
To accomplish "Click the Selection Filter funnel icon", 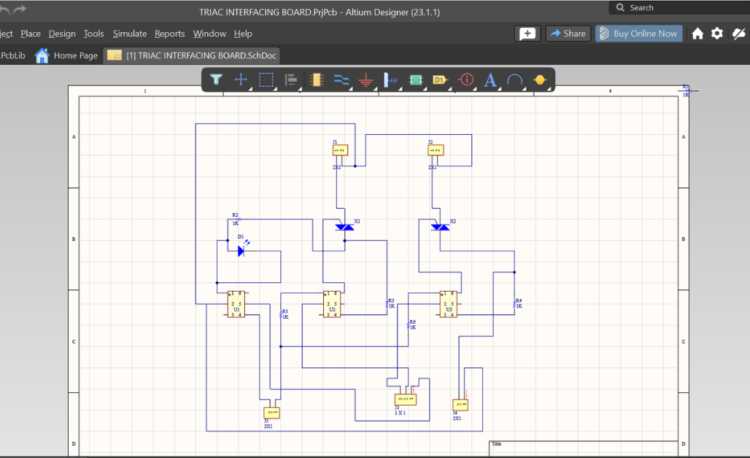I will coord(216,79).
